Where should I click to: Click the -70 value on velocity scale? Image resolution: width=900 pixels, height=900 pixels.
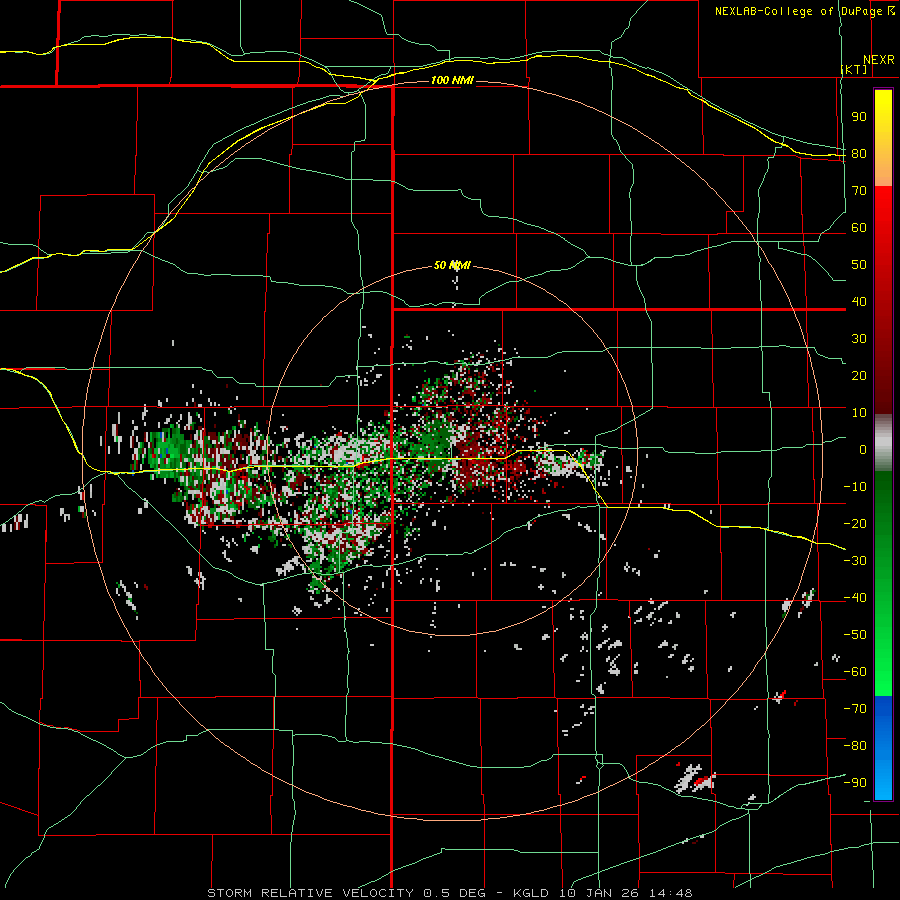coord(855,708)
